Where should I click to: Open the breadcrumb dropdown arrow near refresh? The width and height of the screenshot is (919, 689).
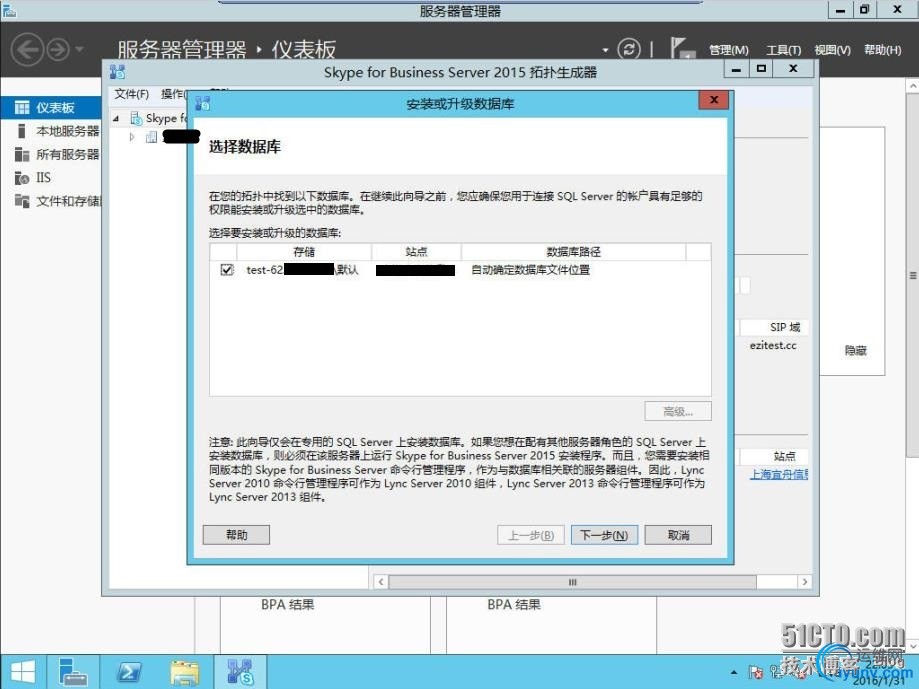click(x=605, y=50)
